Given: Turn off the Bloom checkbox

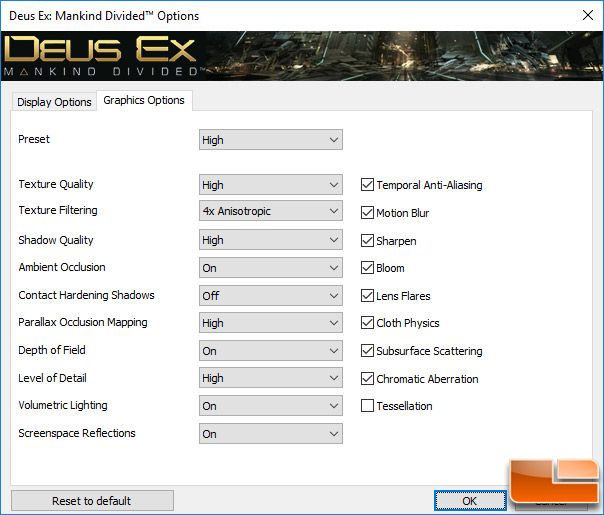Looking at the screenshot, I should 367,268.
